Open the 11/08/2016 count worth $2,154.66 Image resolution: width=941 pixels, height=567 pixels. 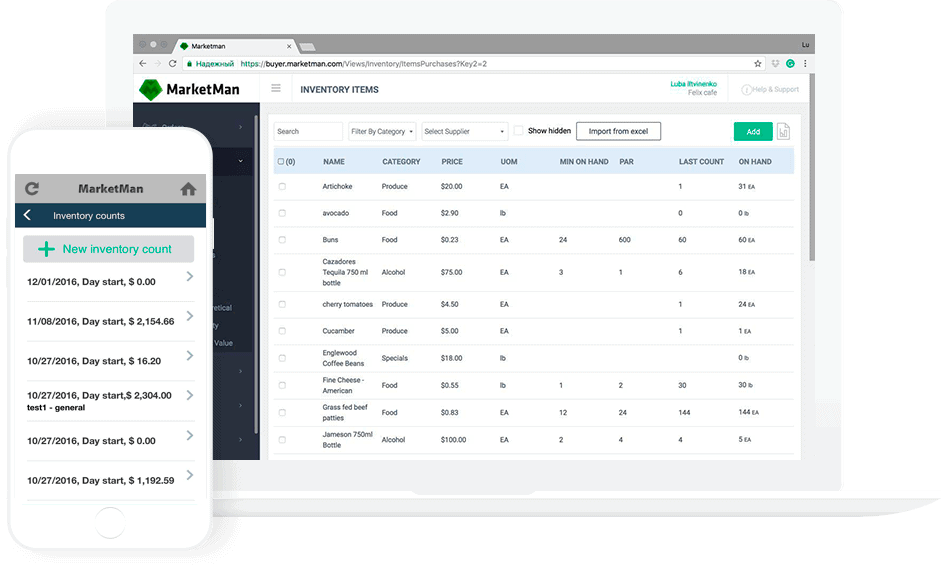point(110,321)
